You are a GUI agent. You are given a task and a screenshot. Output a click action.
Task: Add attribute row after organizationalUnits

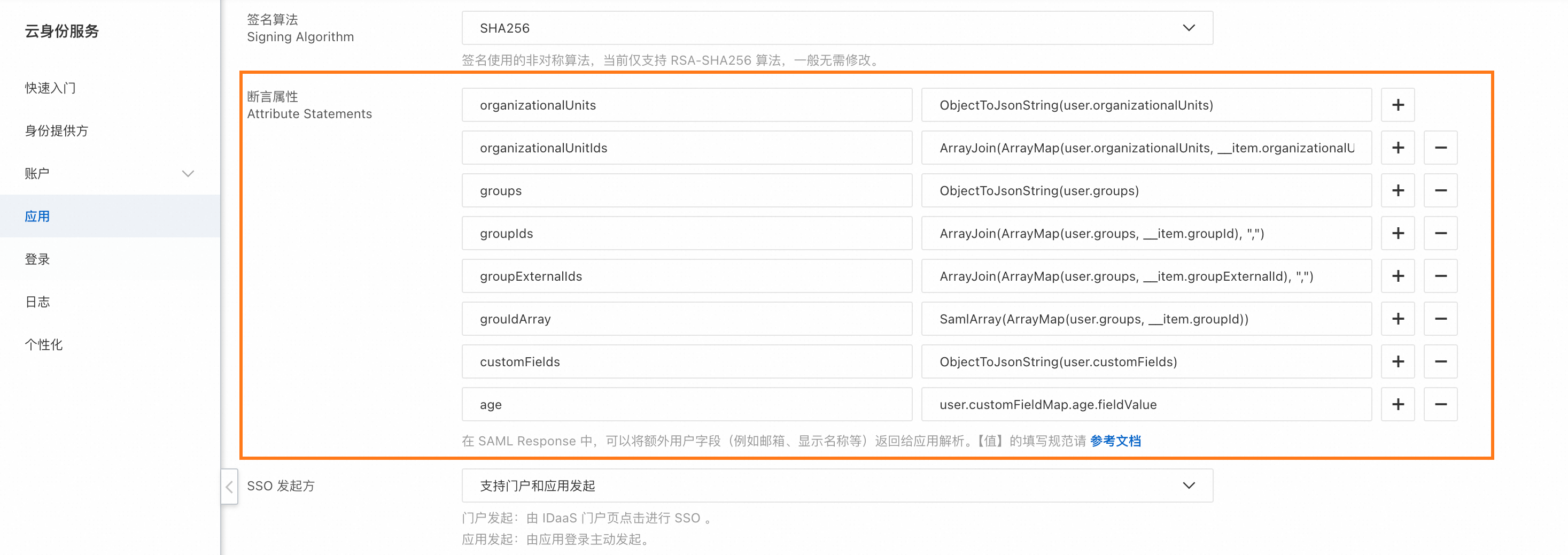click(1398, 105)
